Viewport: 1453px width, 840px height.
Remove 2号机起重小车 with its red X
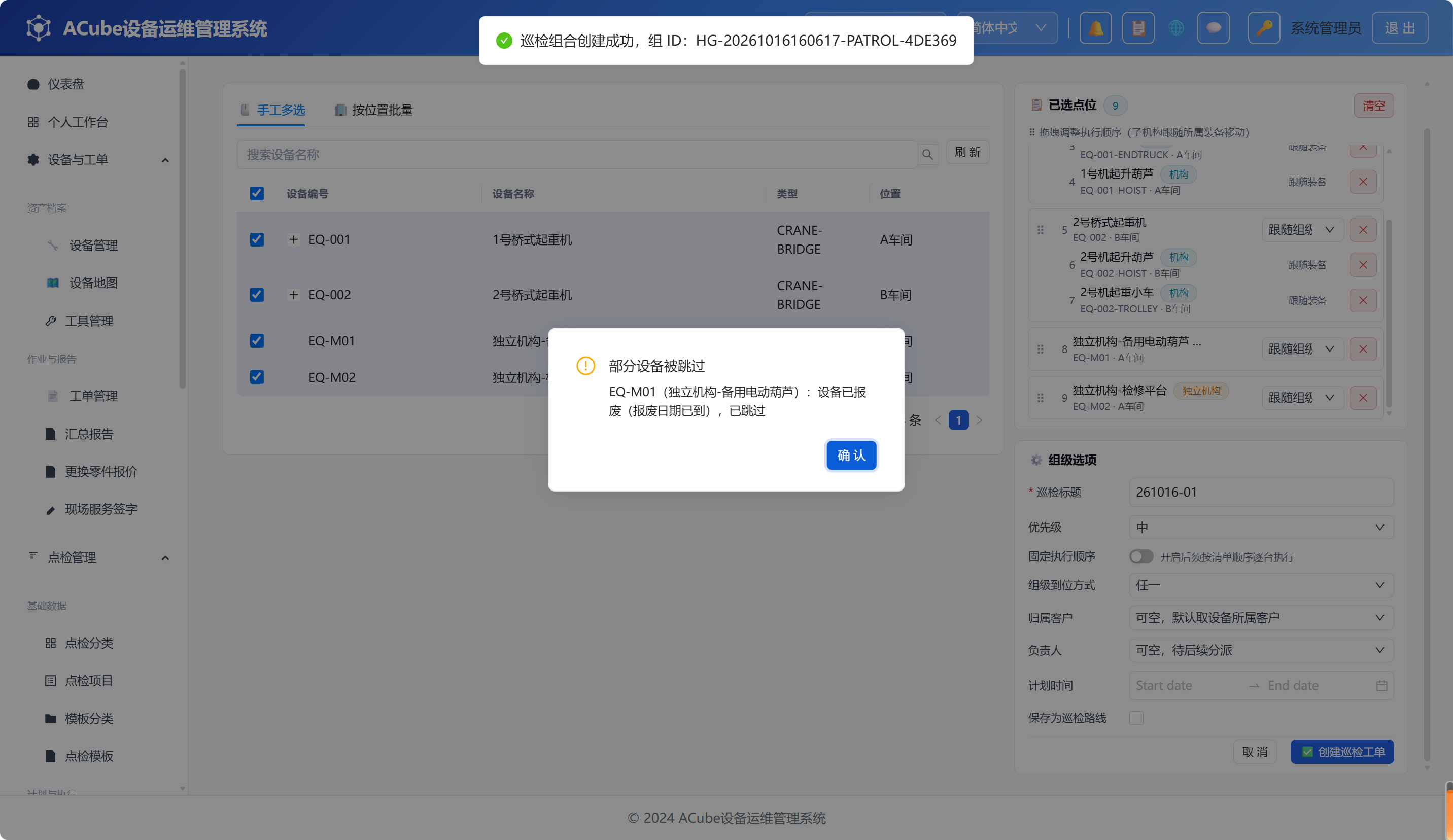pos(1363,300)
